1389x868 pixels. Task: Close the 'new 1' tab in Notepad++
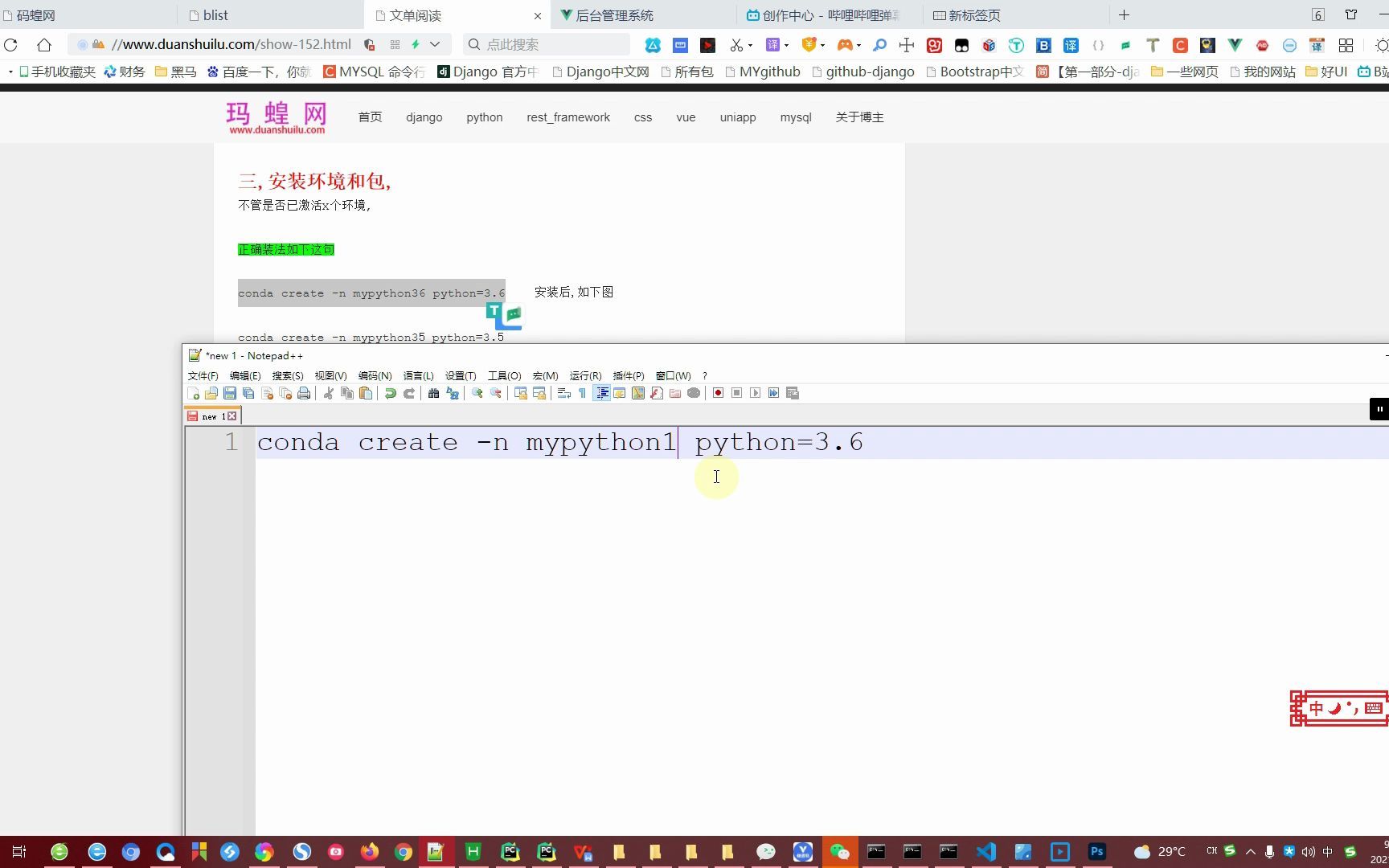point(231,416)
